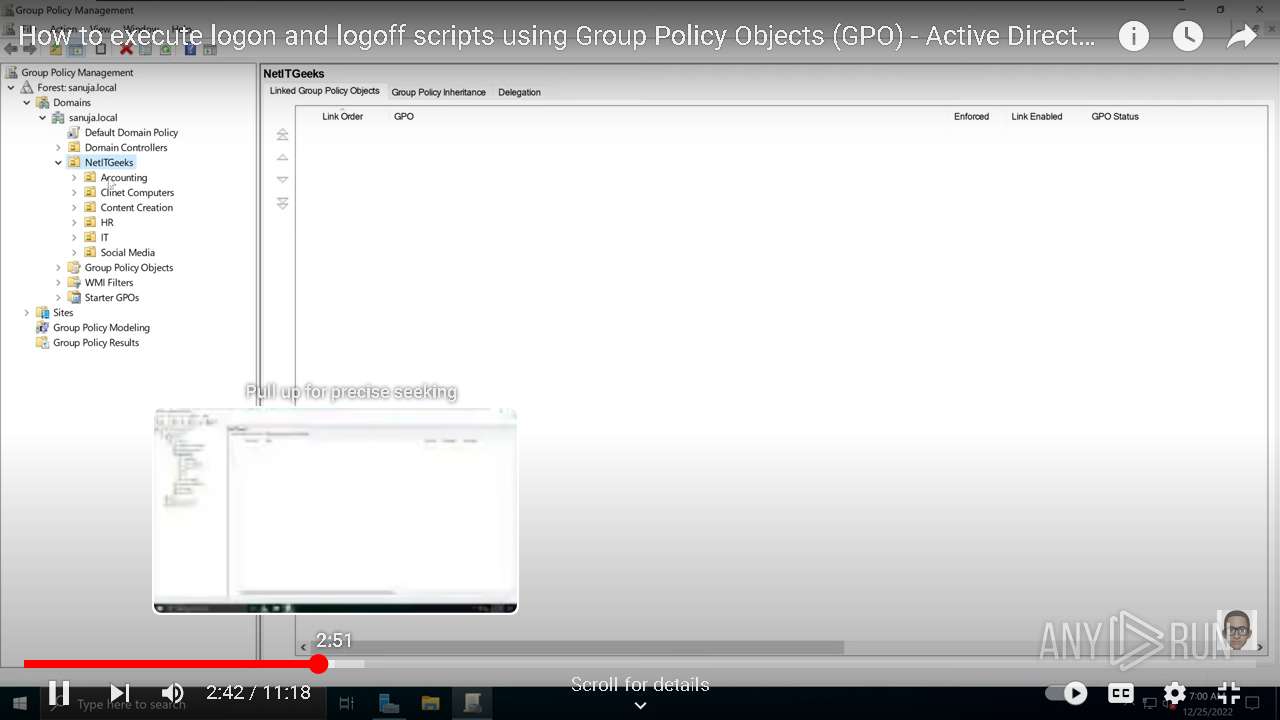
Task: Open Group Policy Modeling
Action: (x=101, y=328)
